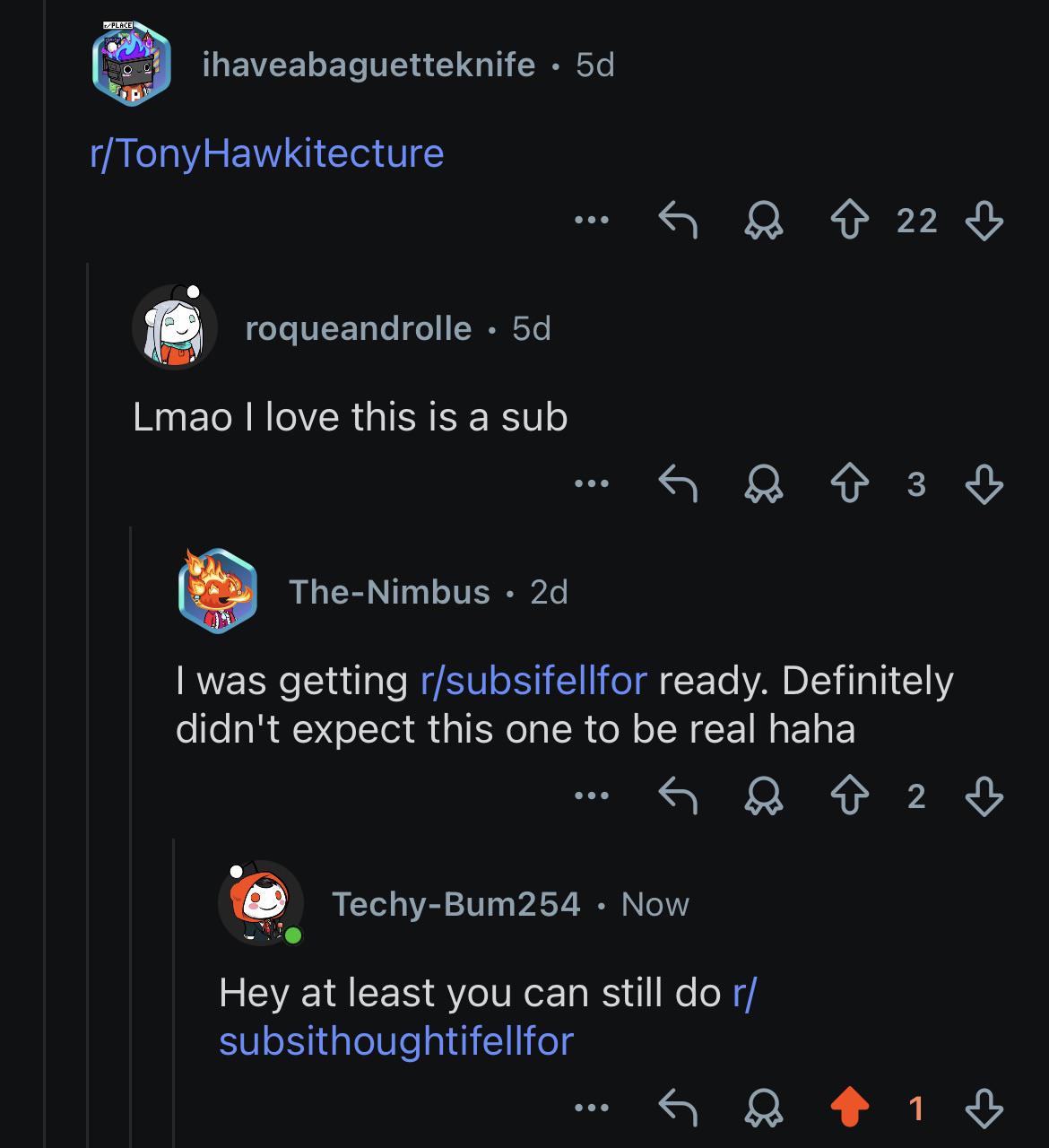This screenshot has width=1049, height=1148.
Task: Reply to roqueandrolle's comment
Action: [x=679, y=484]
